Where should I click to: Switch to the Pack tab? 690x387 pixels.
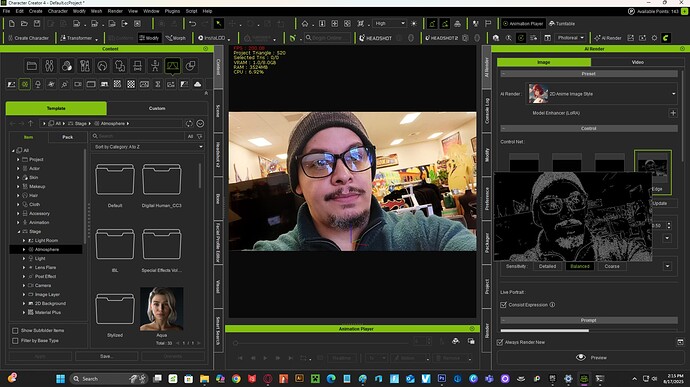(x=67, y=137)
